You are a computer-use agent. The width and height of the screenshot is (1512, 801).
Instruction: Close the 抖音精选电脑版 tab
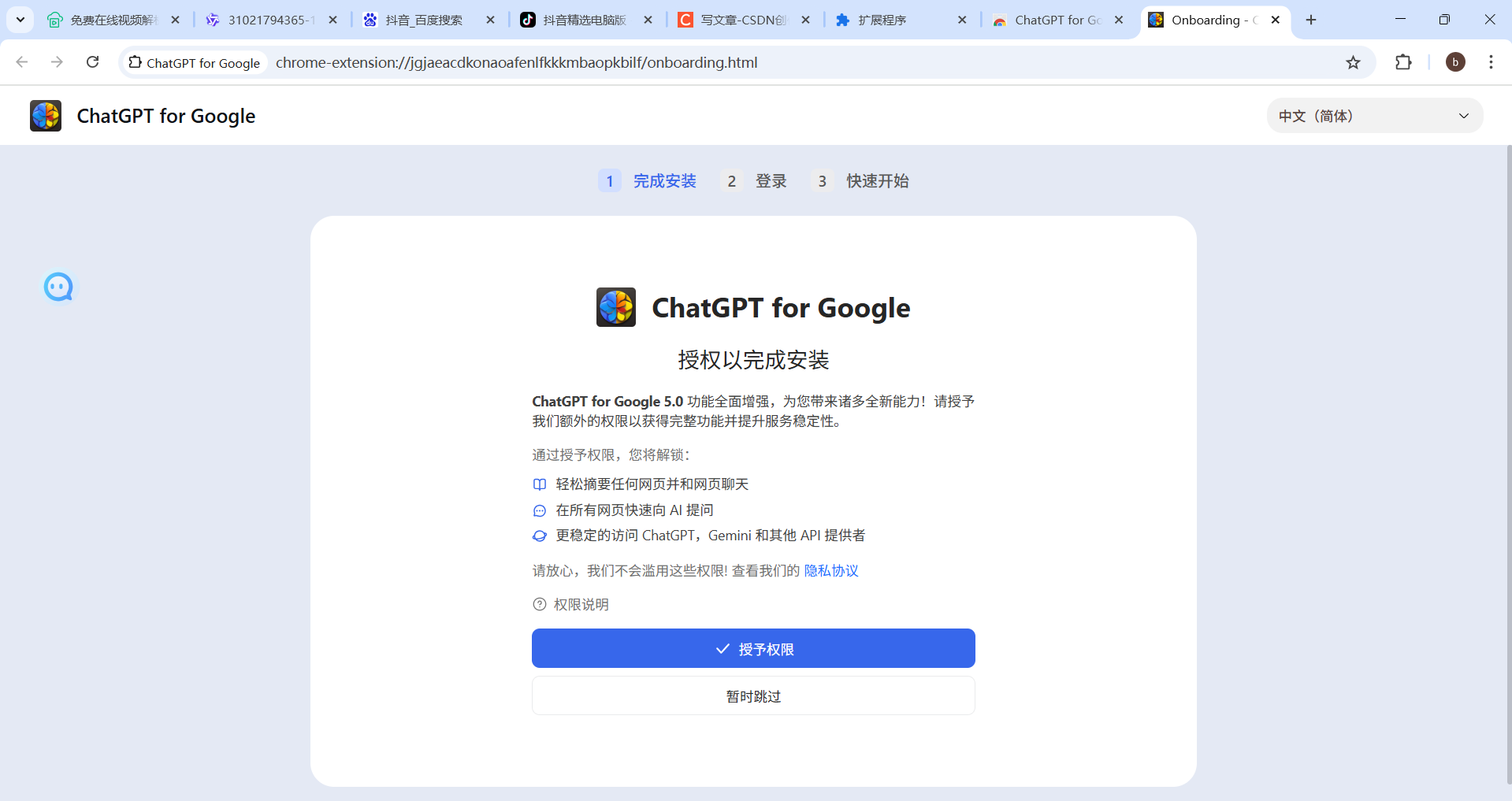(x=648, y=20)
